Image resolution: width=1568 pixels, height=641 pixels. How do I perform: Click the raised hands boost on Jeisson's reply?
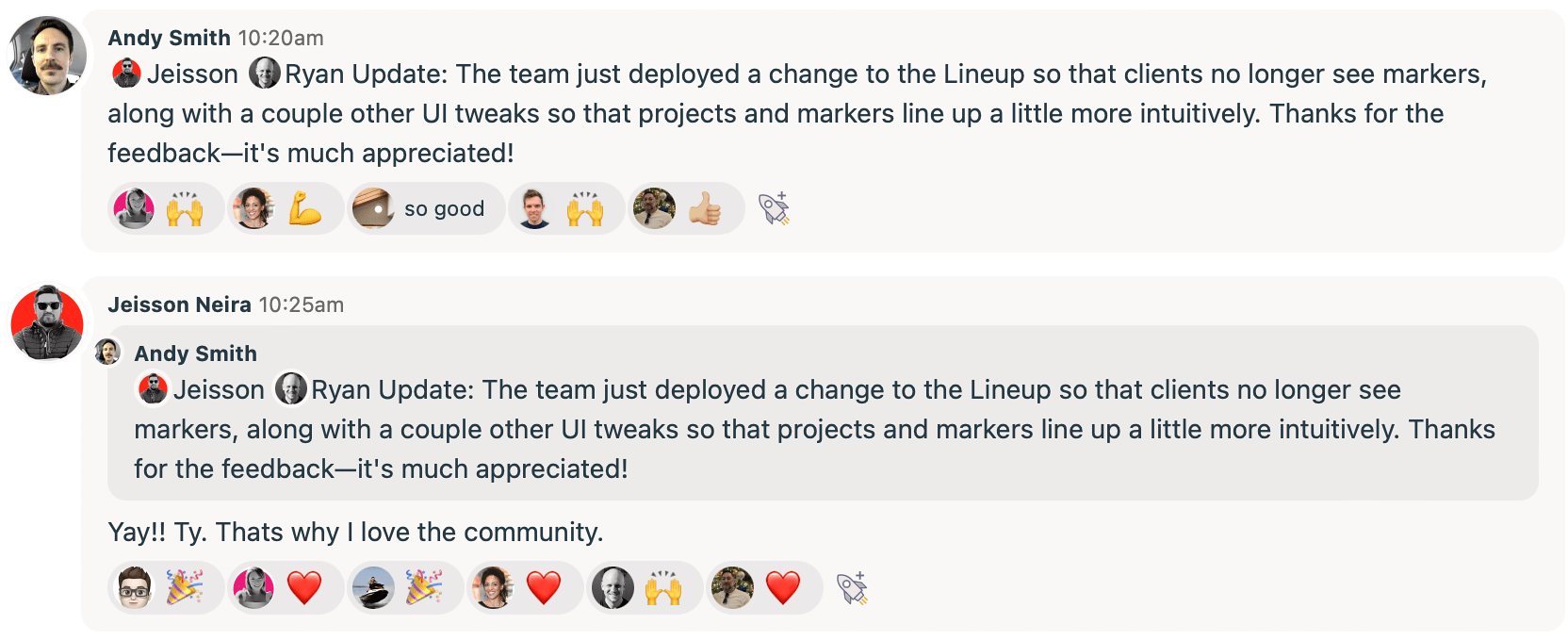tap(645, 588)
